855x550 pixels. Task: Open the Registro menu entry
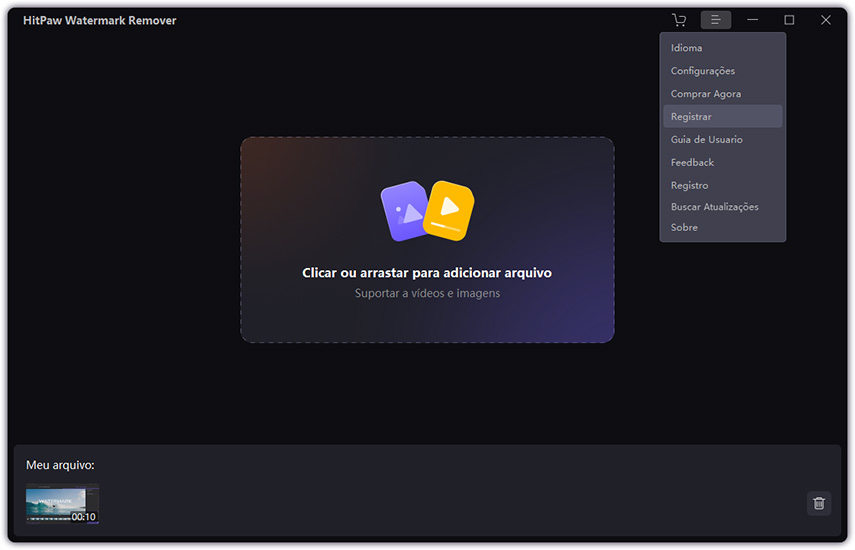click(x=722, y=185)
